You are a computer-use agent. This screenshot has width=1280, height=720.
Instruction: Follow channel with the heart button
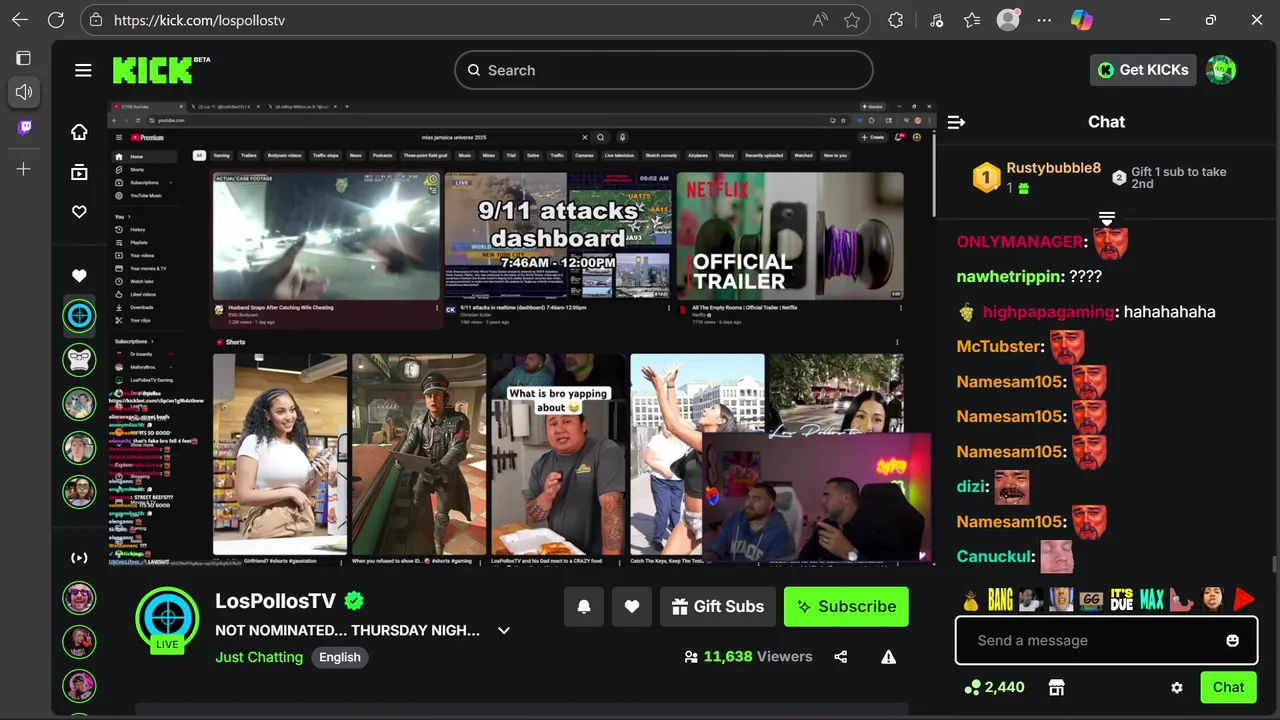pyautogui.click(x=632, y=606)
